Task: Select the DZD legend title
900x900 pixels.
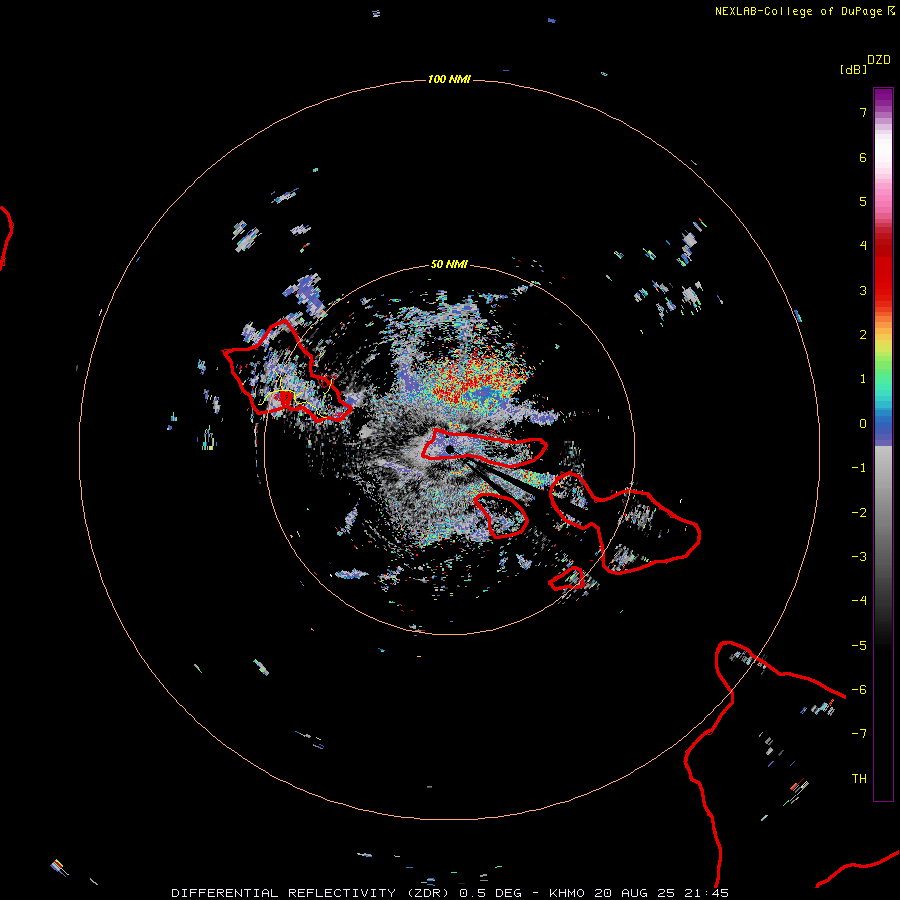Action: pyautogui.click(x=879, y=60)
